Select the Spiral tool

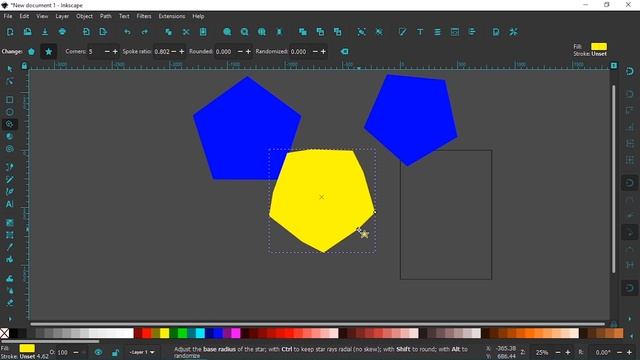pyautogui.click(x=10, y=149)
